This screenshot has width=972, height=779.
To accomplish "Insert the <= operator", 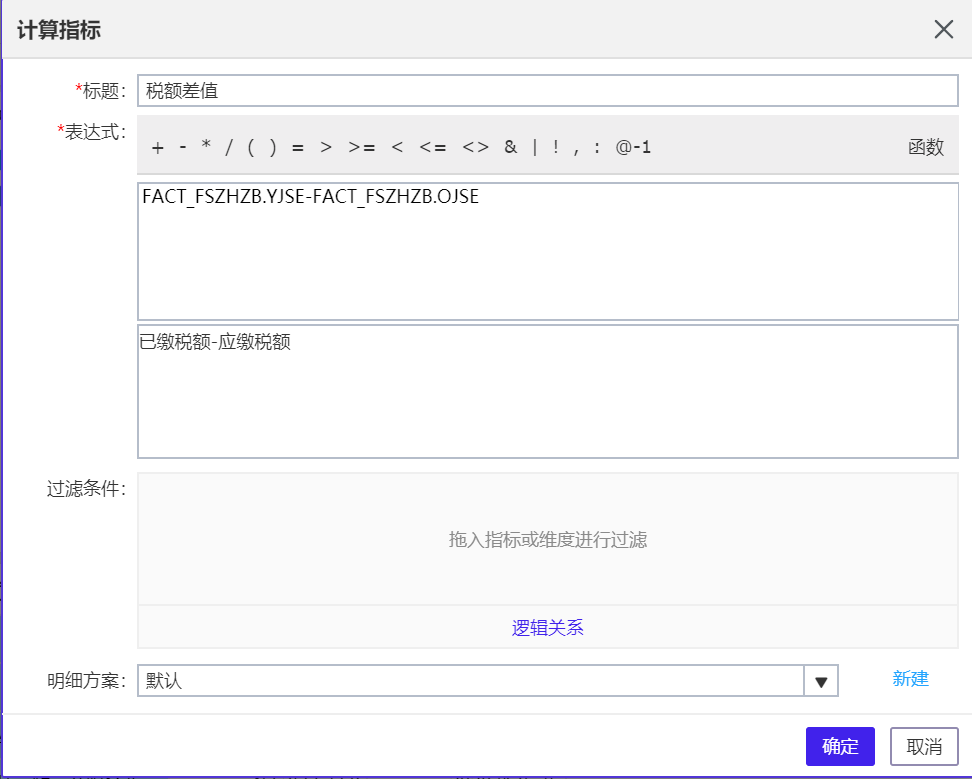I will pyautogui.click(x=433, y=147).
